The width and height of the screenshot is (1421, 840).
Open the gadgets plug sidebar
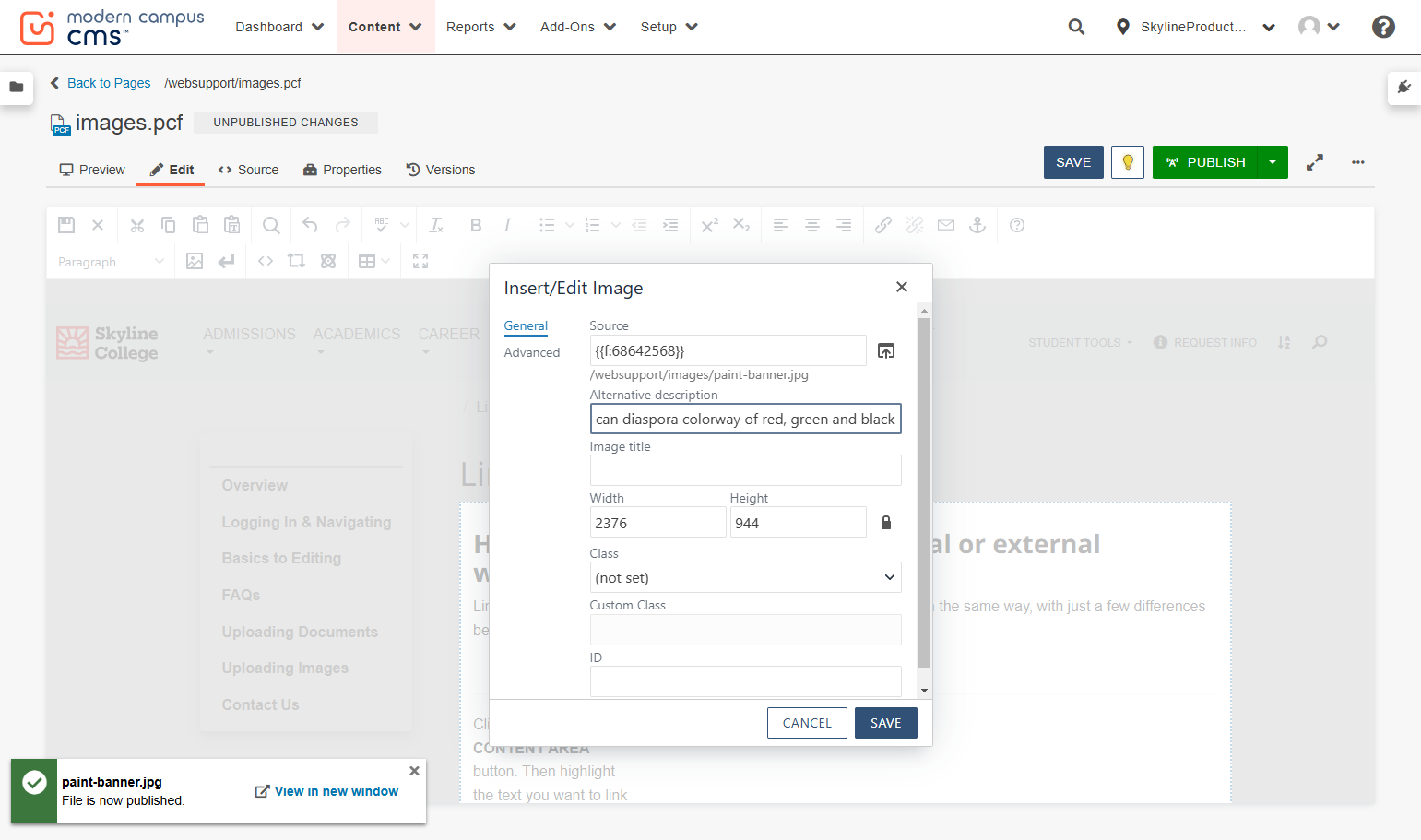point(1403,87)
